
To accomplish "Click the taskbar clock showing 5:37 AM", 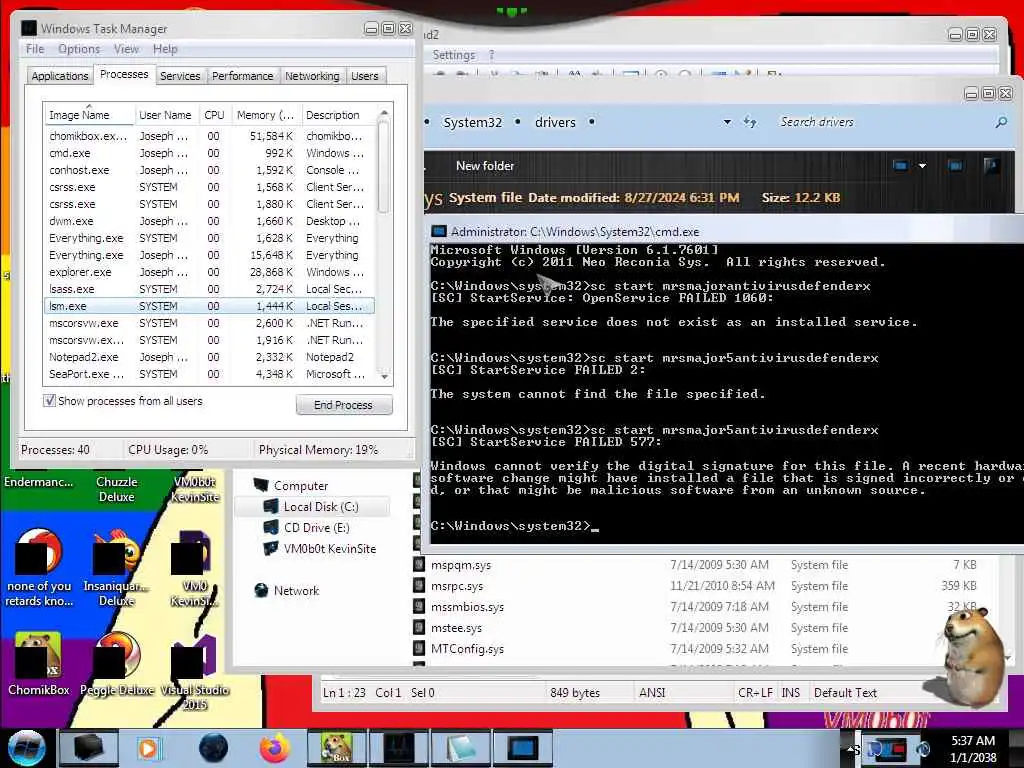I will pos(973,749).
